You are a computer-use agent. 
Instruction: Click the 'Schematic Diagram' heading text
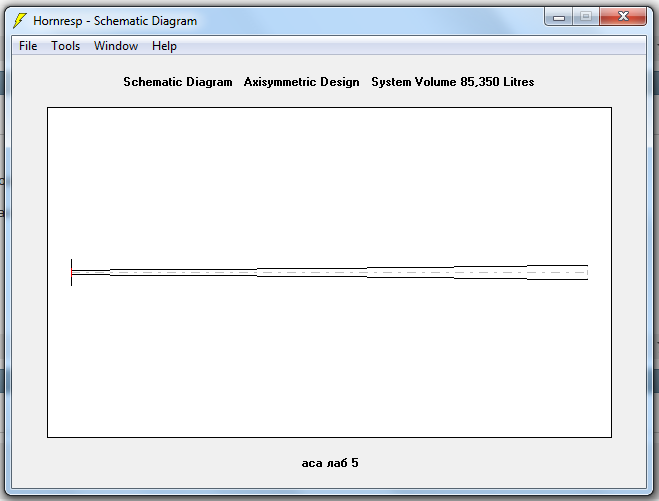click(178, 82)
